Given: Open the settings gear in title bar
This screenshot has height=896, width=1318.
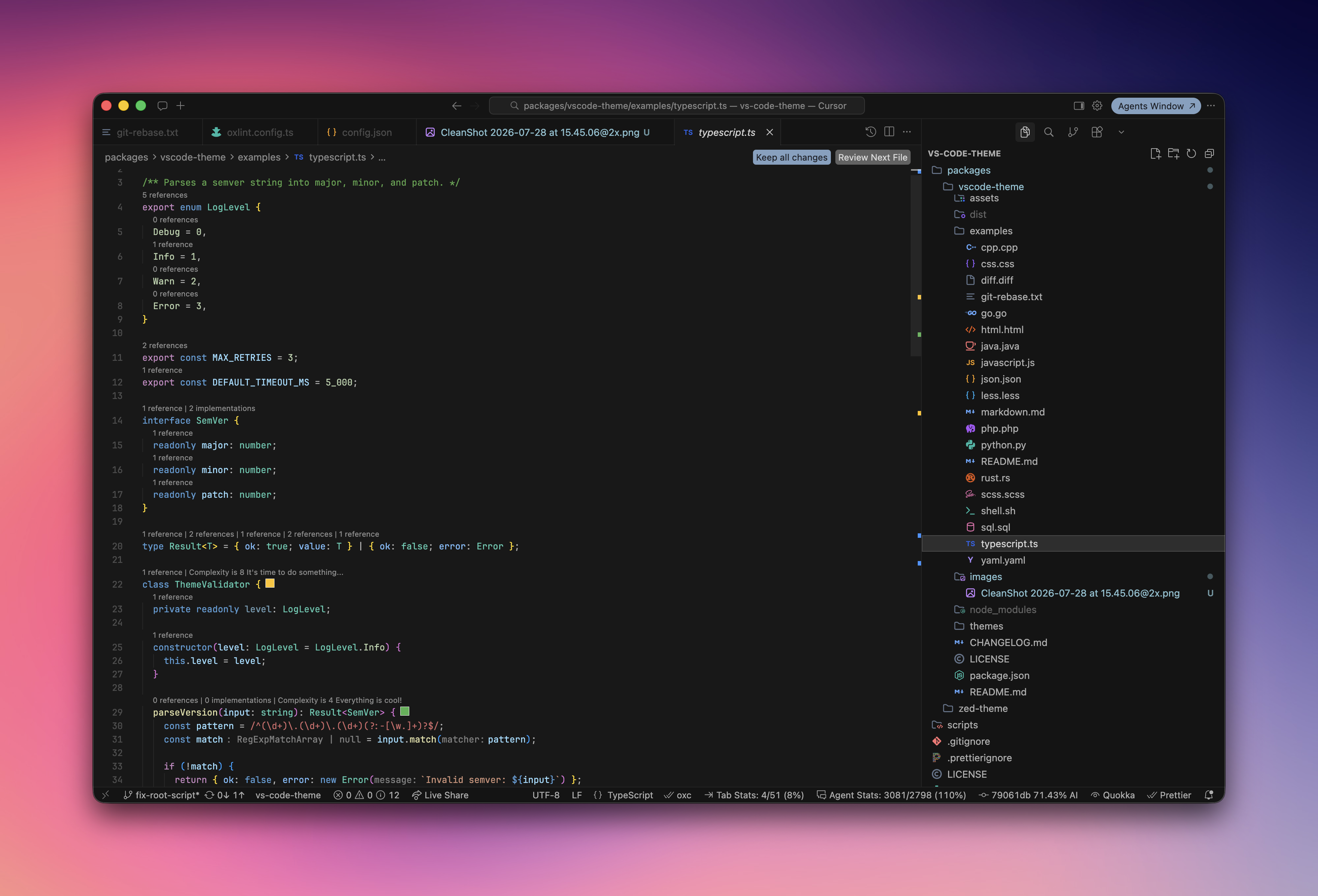Looking at the screenshot, I should pos(1097,106).
